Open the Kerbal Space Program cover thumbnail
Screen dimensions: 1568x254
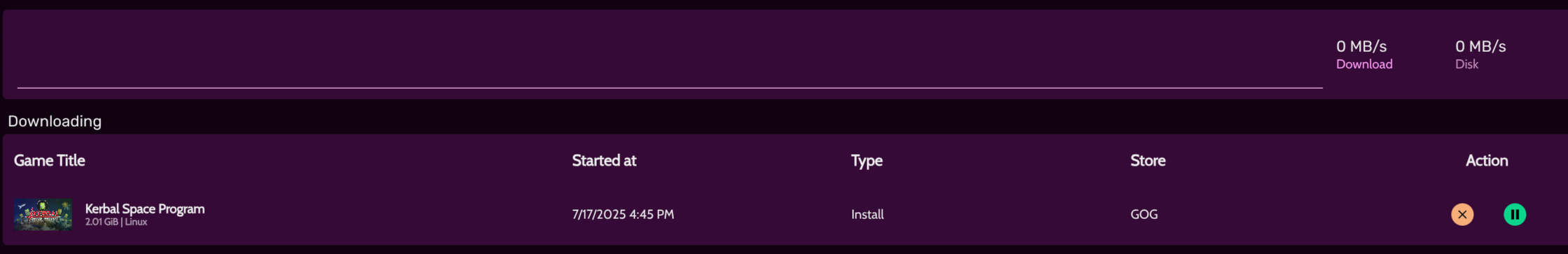[x=43, y=214]
